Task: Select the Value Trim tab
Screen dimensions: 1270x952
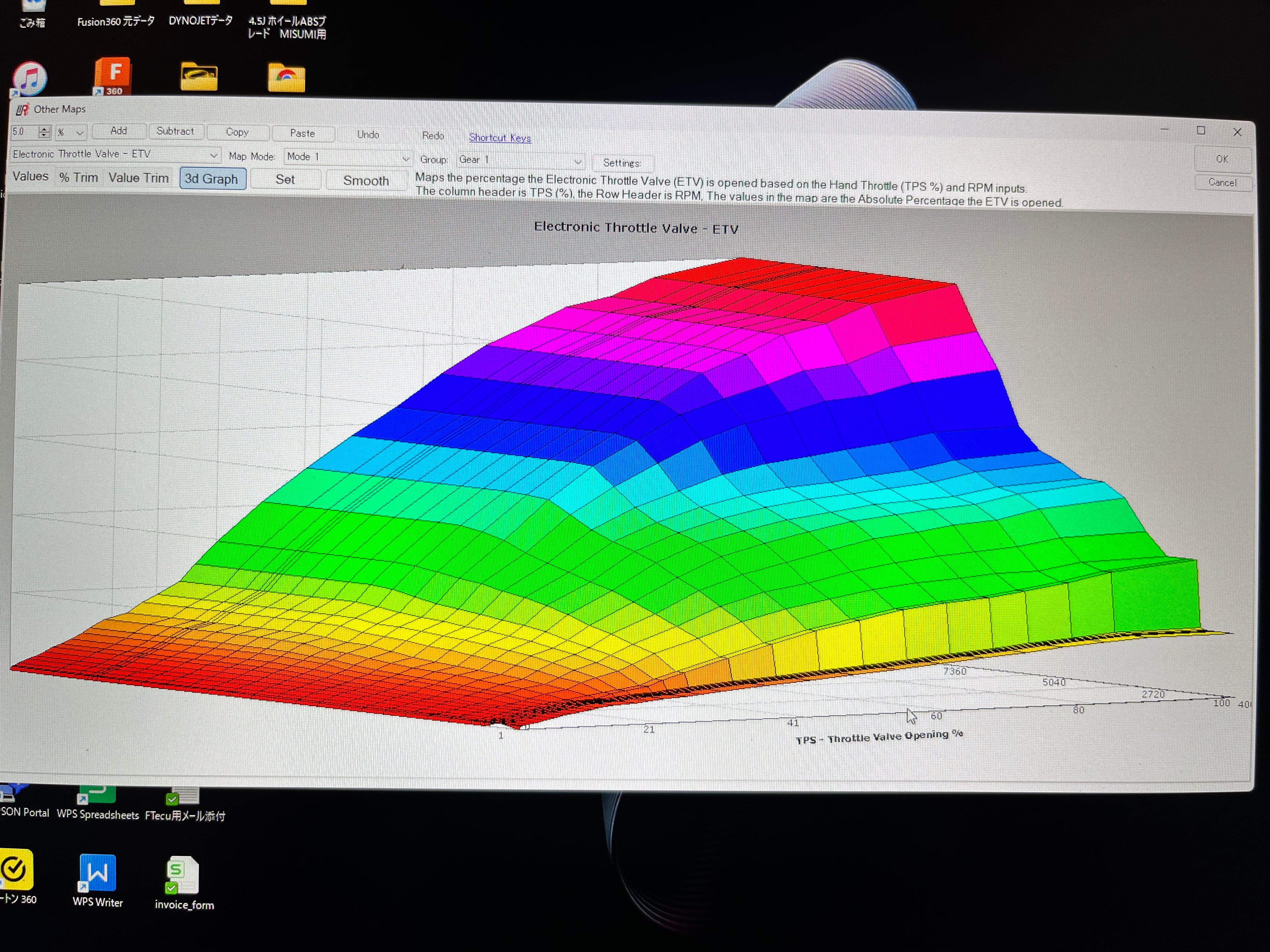Action: click(138, 178)
